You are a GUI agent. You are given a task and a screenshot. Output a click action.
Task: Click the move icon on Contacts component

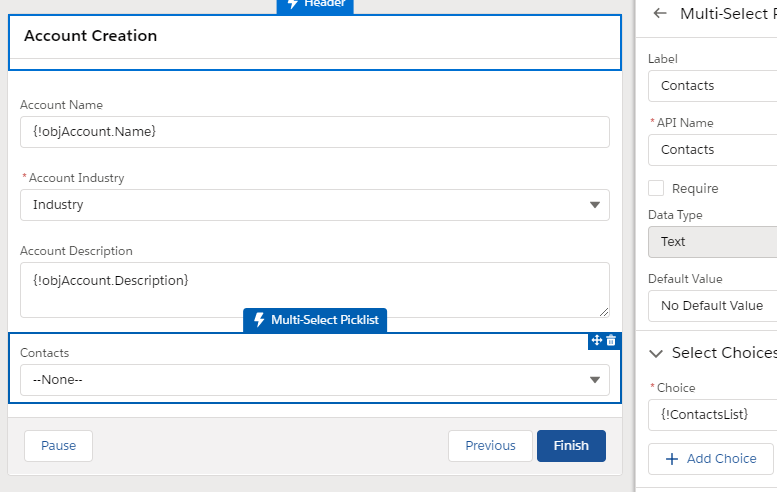click(x=597, y=340)
